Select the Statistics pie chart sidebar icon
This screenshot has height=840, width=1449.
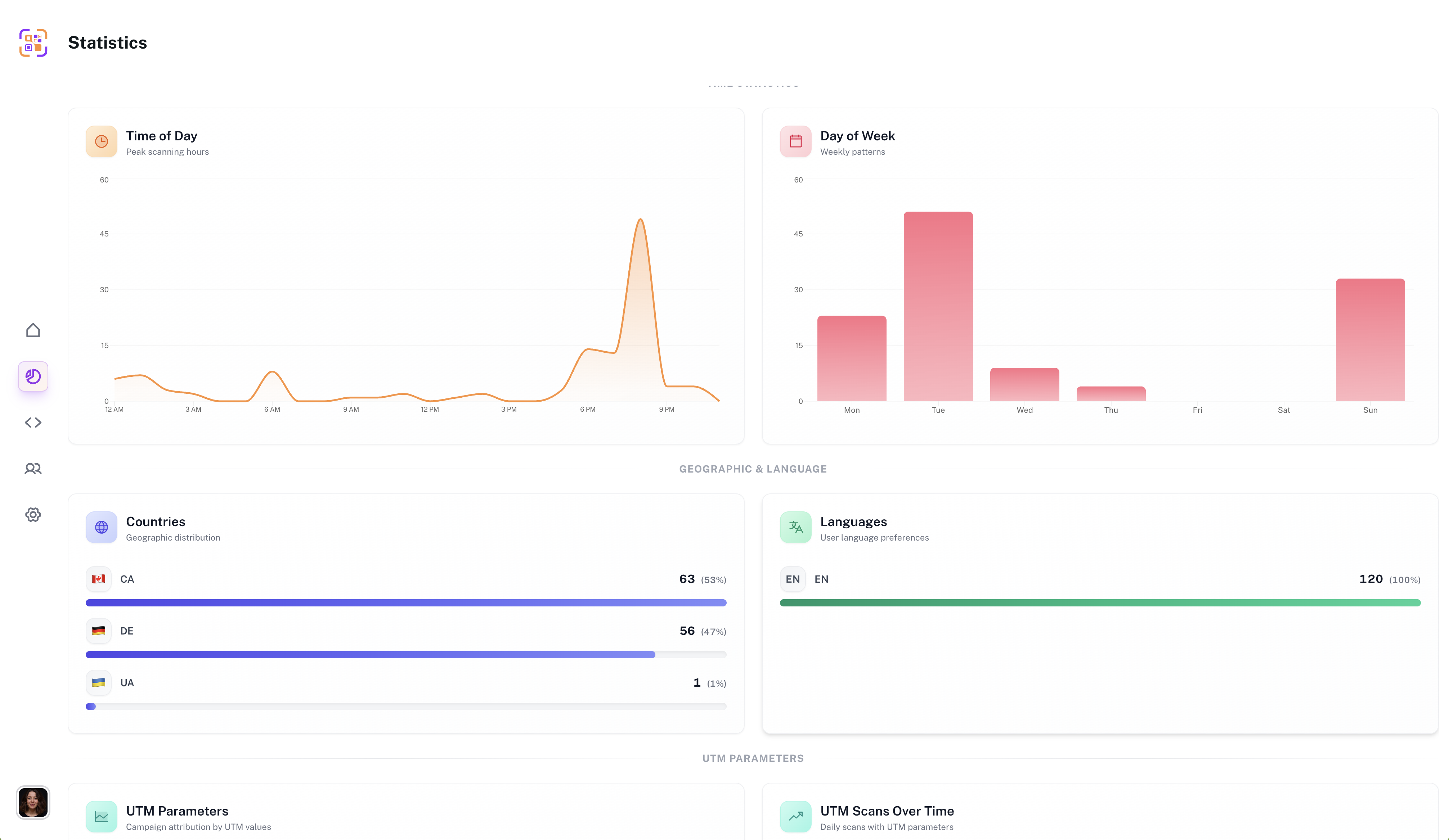33,376
